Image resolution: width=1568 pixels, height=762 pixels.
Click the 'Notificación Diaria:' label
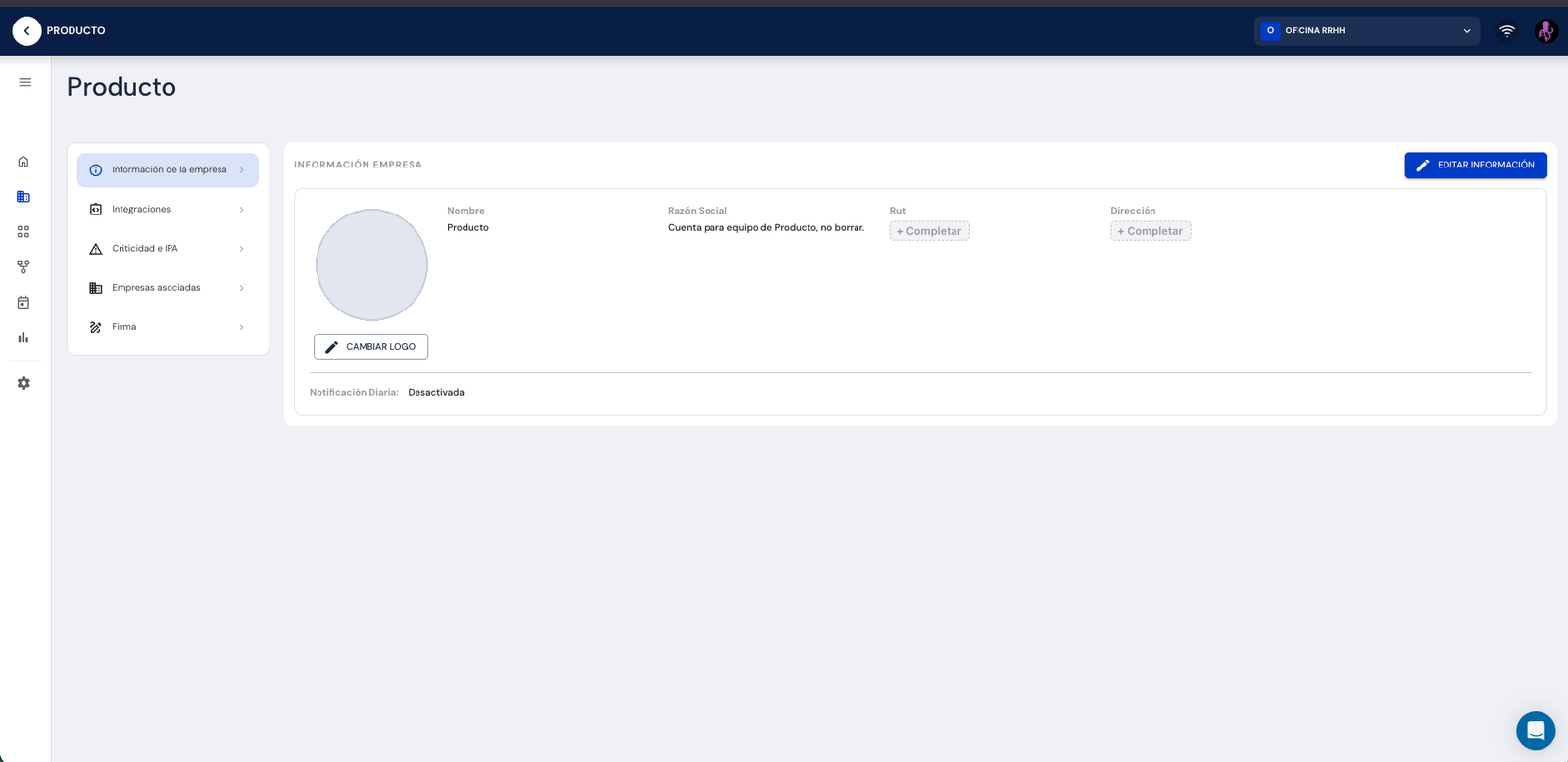[354, 393]
